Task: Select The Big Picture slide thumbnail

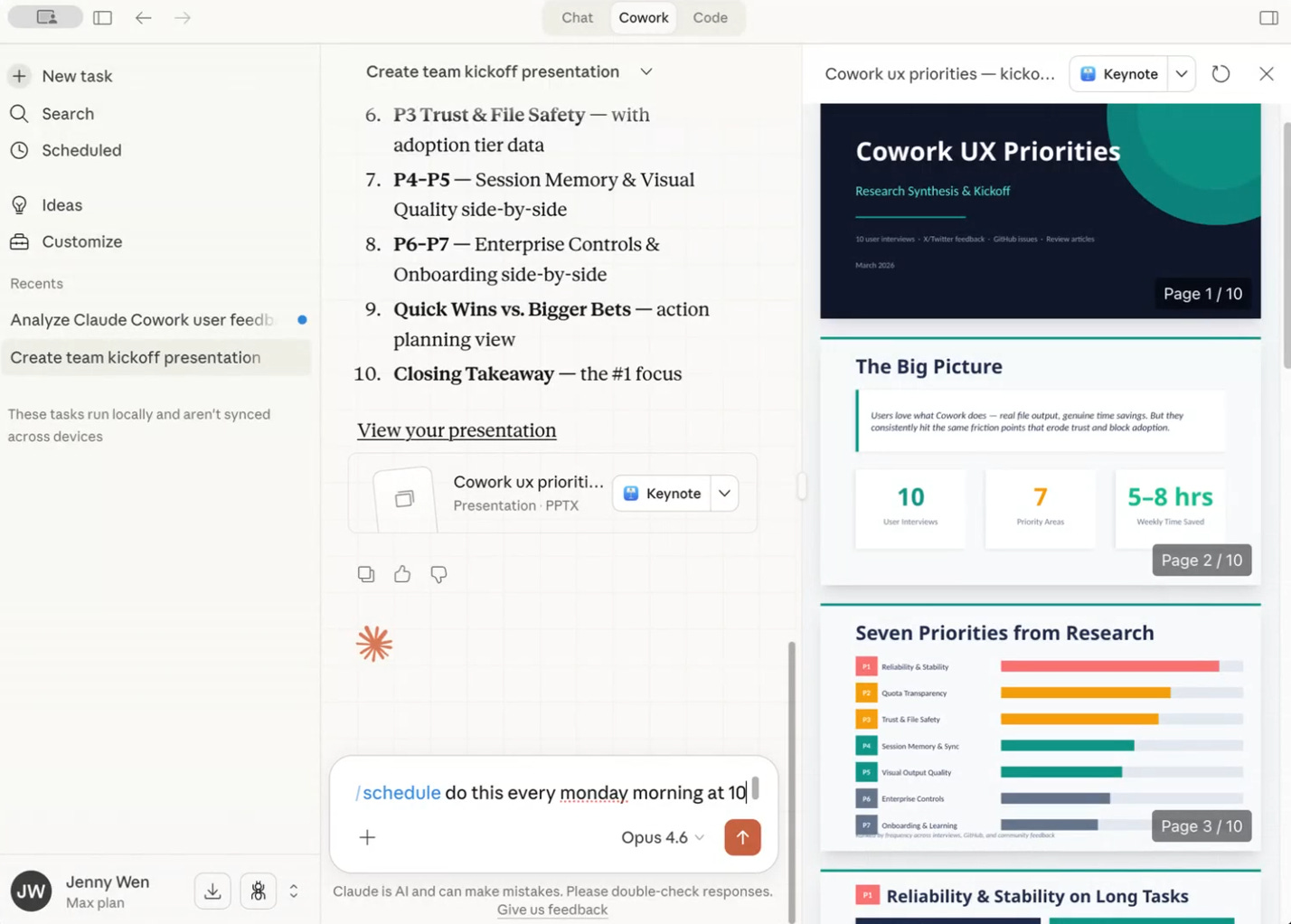Action: point(1040,461)
